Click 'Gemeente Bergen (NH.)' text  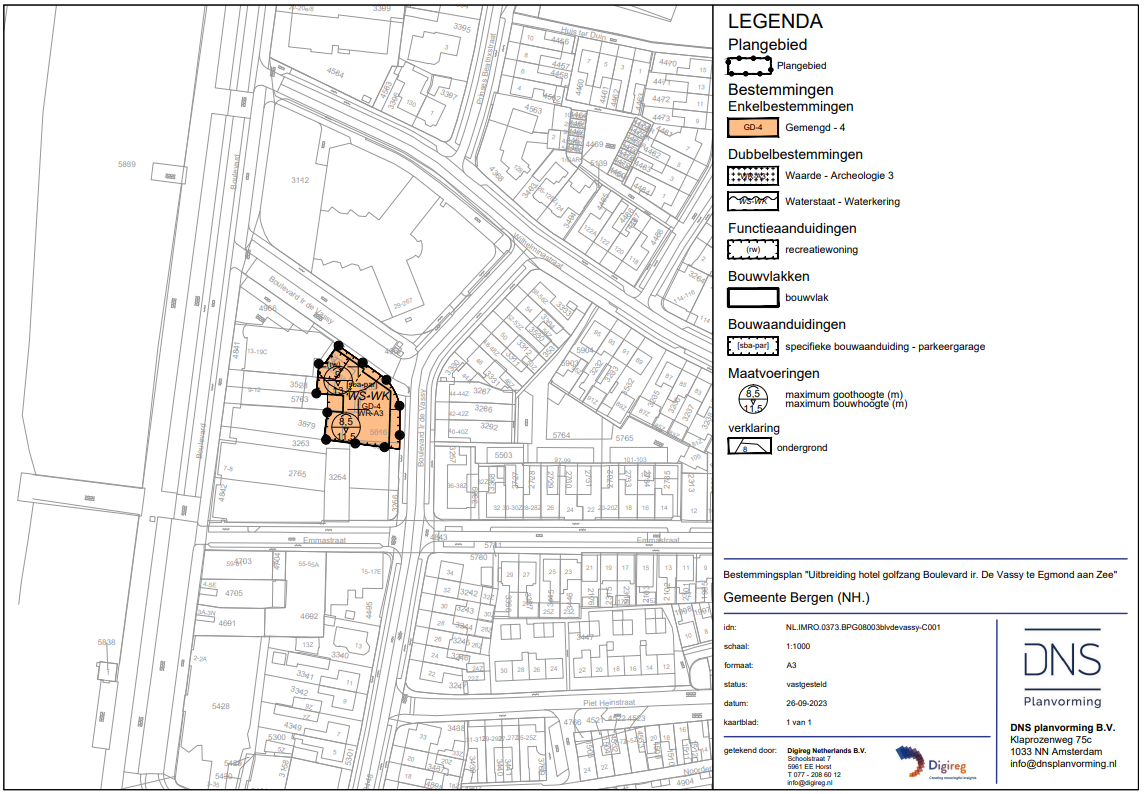point(797,597)
